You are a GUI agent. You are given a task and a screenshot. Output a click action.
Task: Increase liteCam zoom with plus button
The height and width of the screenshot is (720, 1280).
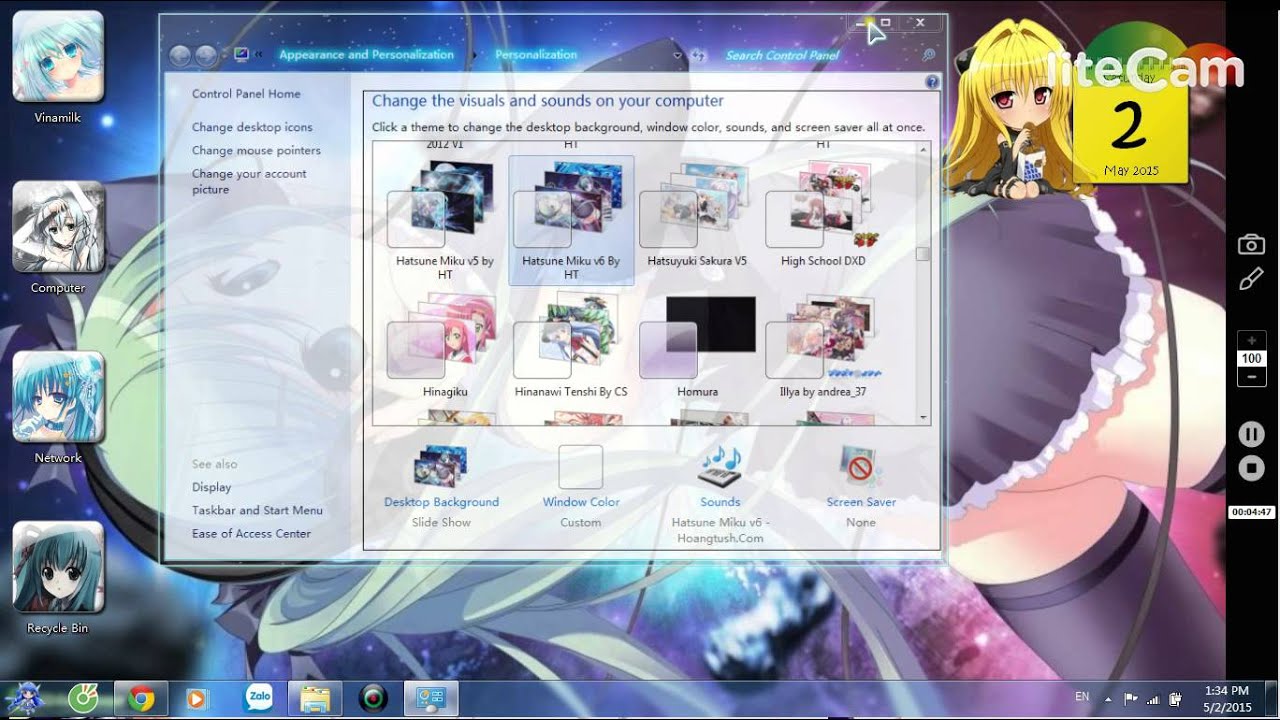1251,340
